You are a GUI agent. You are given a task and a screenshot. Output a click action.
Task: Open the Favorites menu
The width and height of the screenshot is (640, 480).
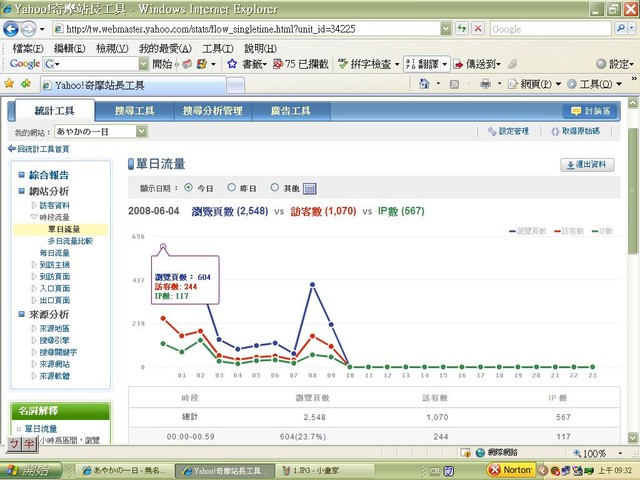pyautogui.click(x=165, y=49)
